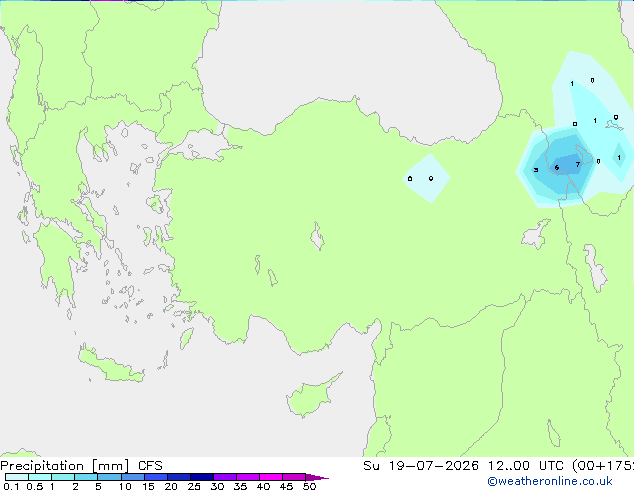Viewport: 634px width, 490px height.
Task: Click the 0.5–1 mm legend color swatch
Action: point(40,477)
